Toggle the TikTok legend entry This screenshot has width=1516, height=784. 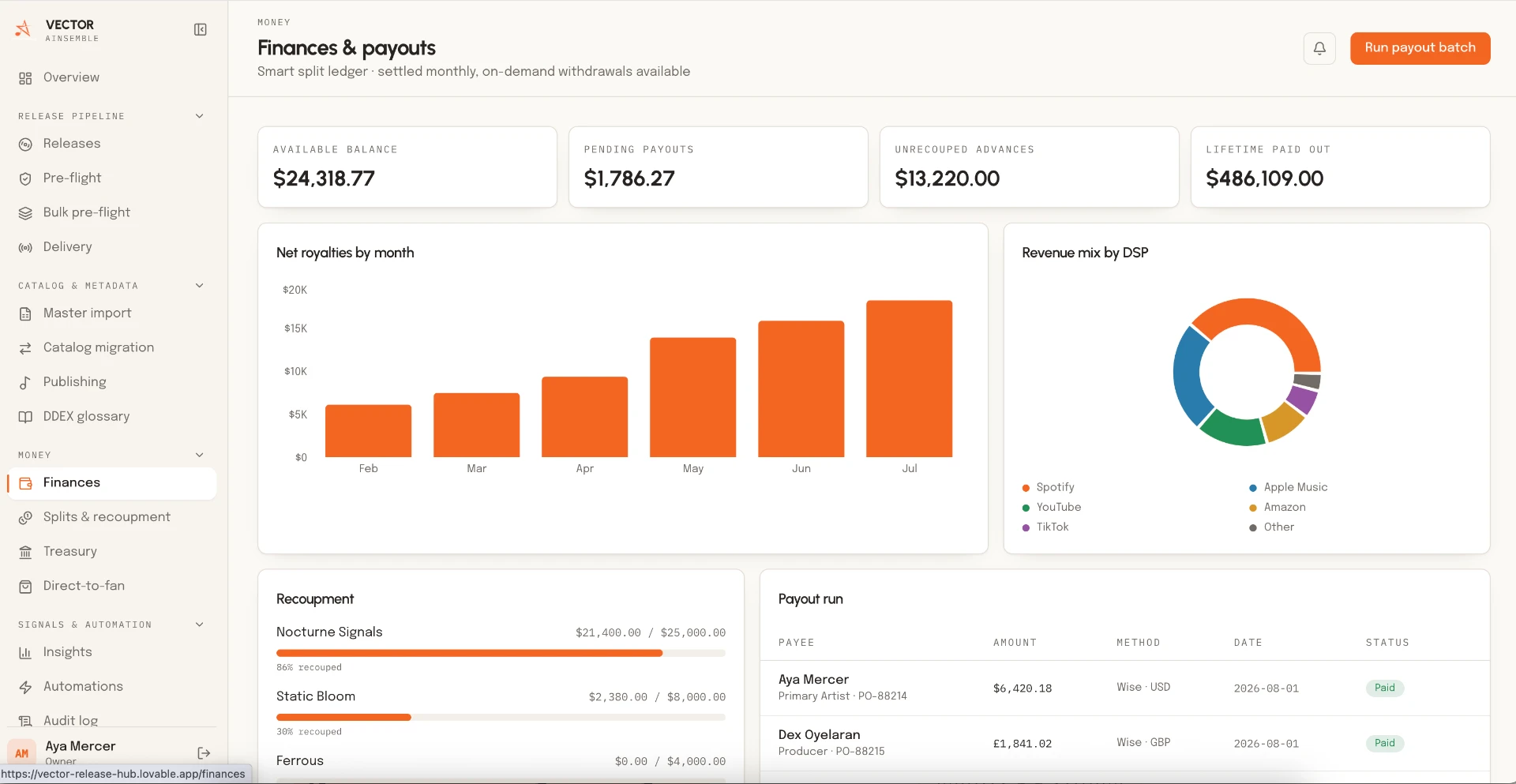point(1045,527)
